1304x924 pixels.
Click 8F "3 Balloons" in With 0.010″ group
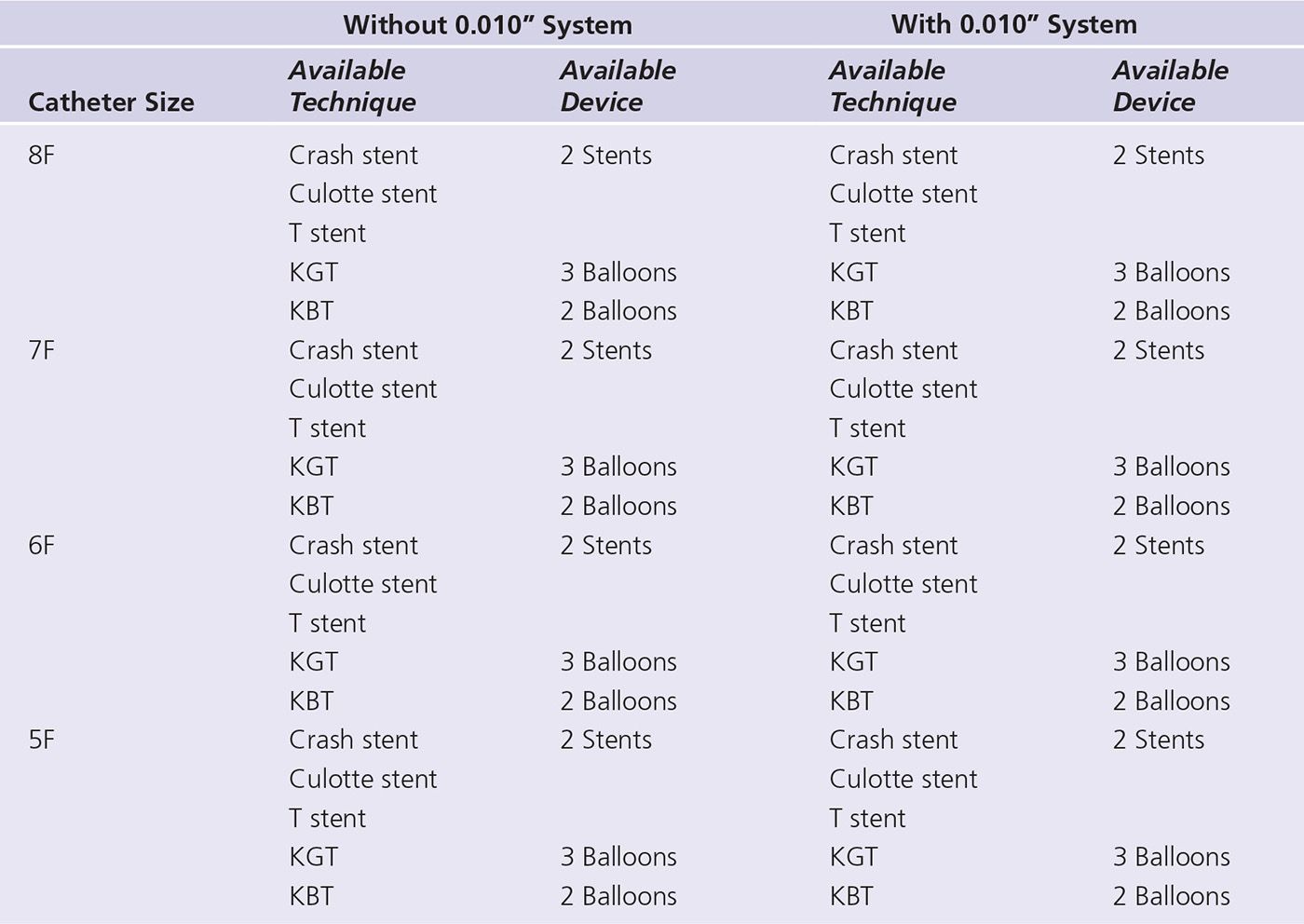tap(1171, 272)
